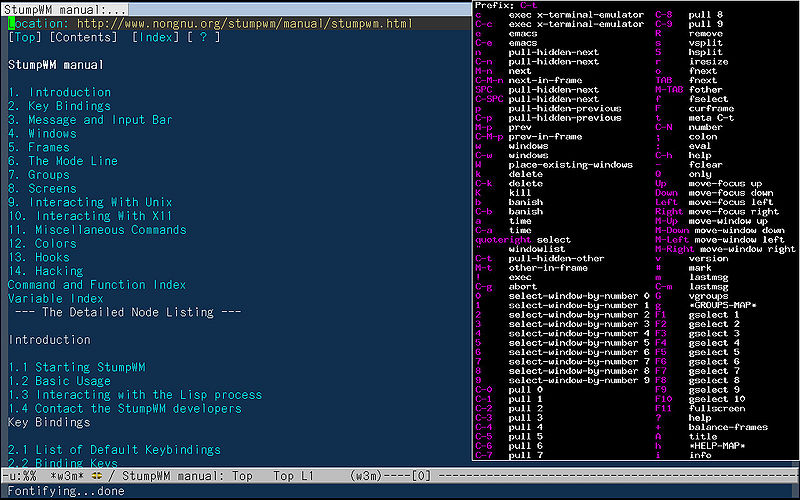Open Command and Function Index link

coord(97,285)
